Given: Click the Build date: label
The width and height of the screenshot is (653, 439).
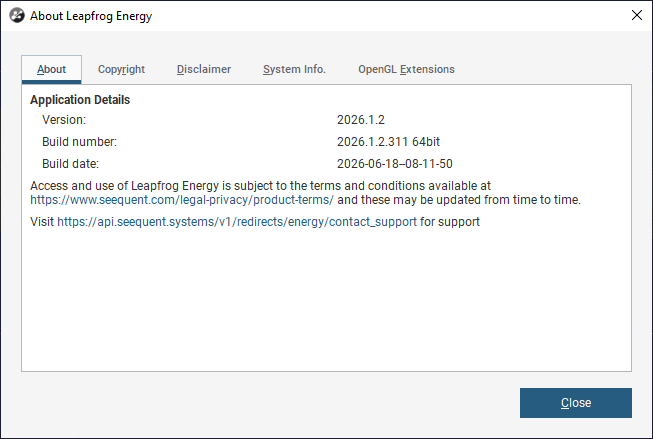Looking at the screenshot, I should 70,164.
